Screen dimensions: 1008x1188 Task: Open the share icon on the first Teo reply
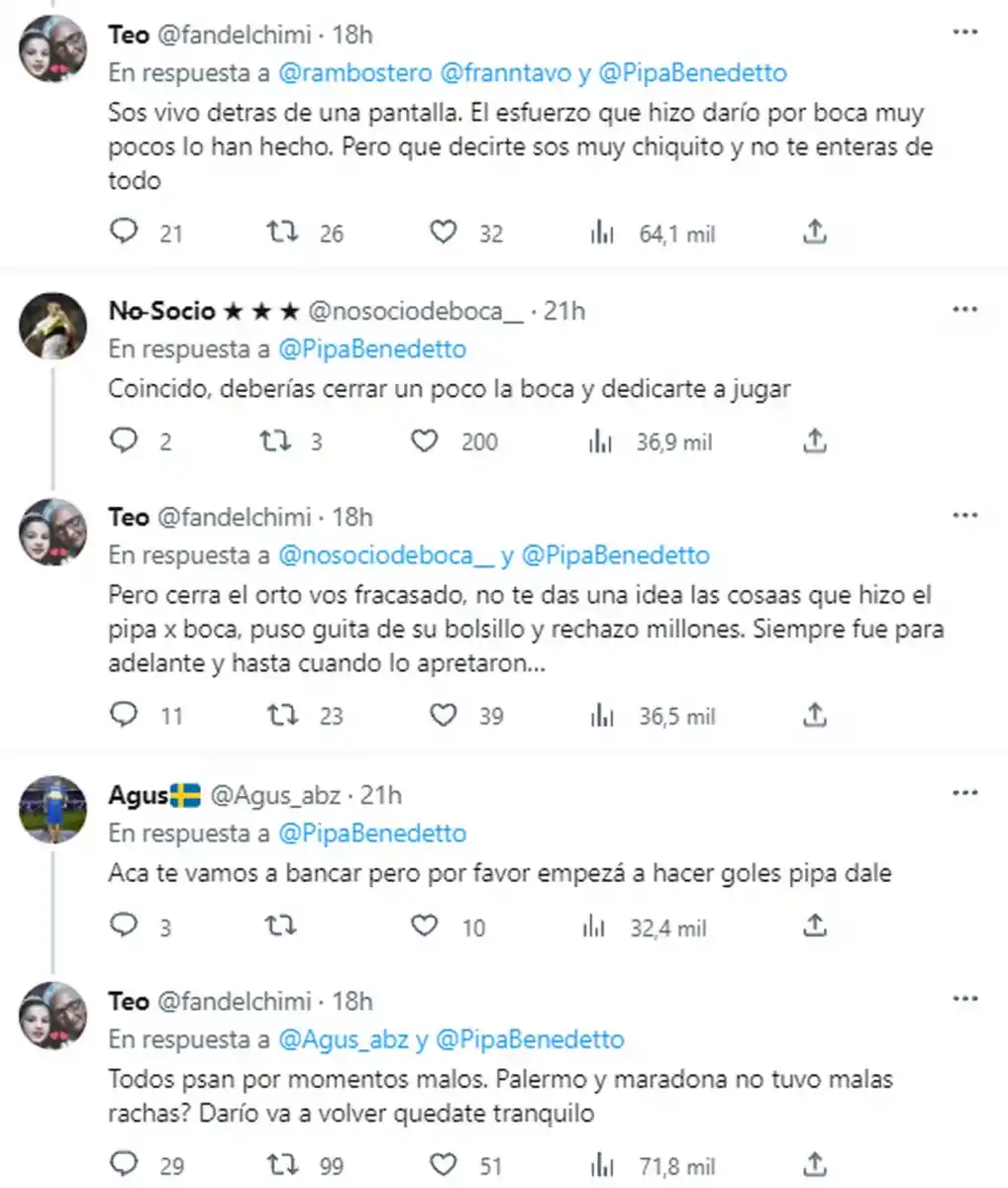814,233
